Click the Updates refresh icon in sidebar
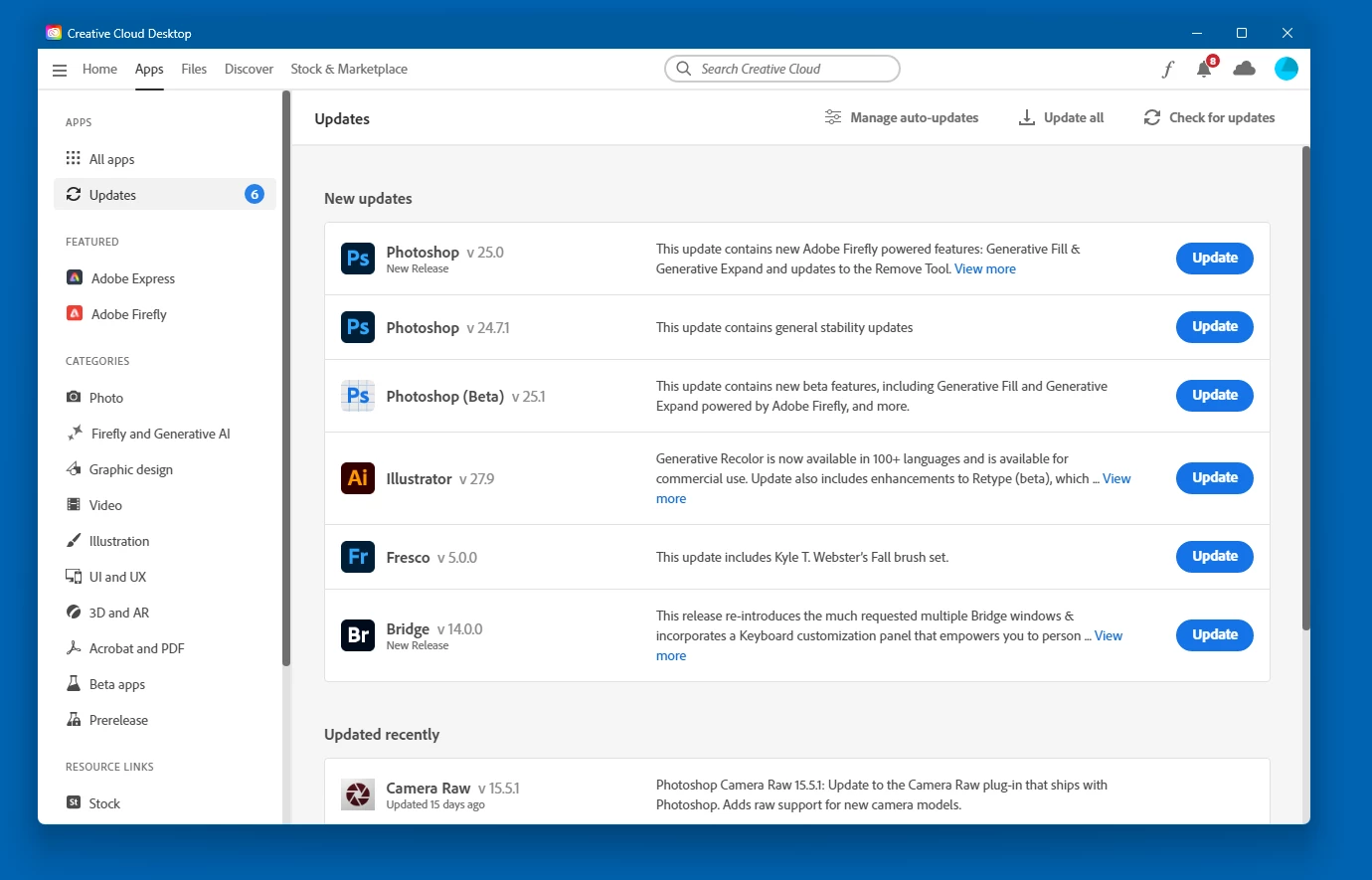1372x880 pixels. 74,194
